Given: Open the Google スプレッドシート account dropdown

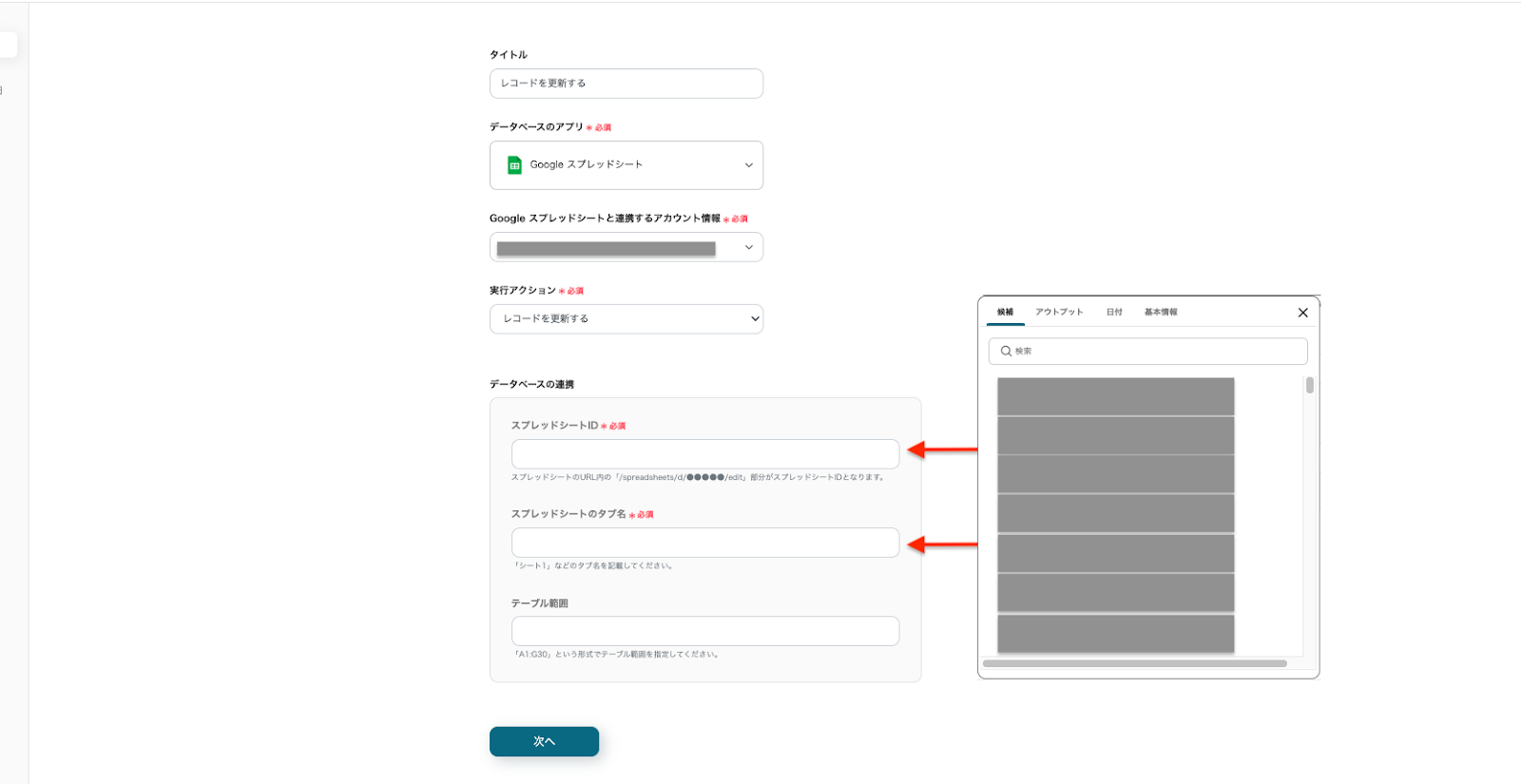Looking at the screenshot, I should pyautogui.click(x=626, y=247).
